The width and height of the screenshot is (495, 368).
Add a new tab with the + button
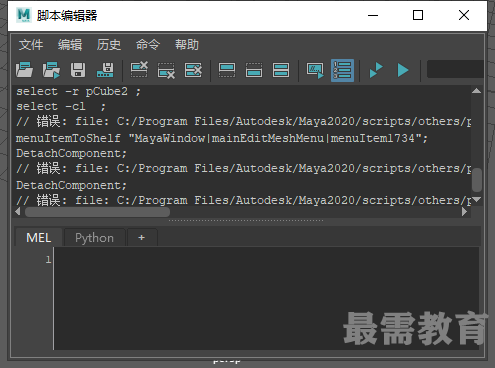click(141, 238)
